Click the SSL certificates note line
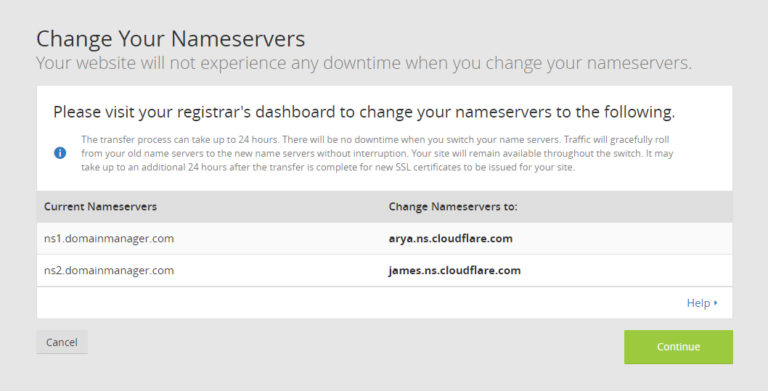This screenshot has height=391, width=768. [x=328, y=167]
